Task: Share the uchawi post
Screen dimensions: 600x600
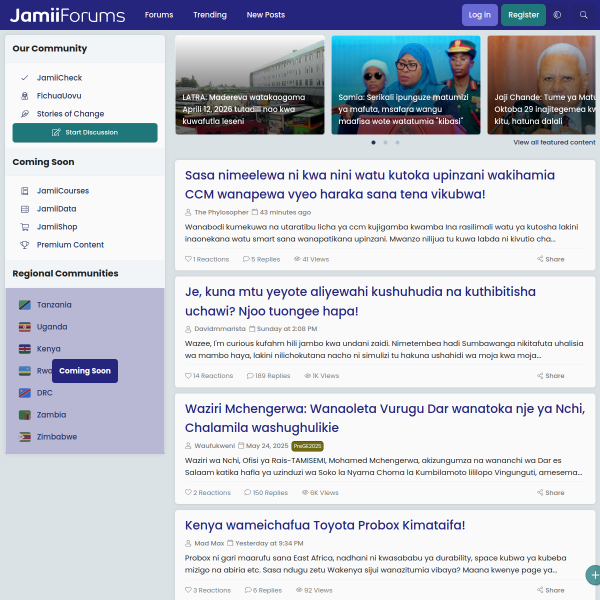Action: (x=551, y=376)
